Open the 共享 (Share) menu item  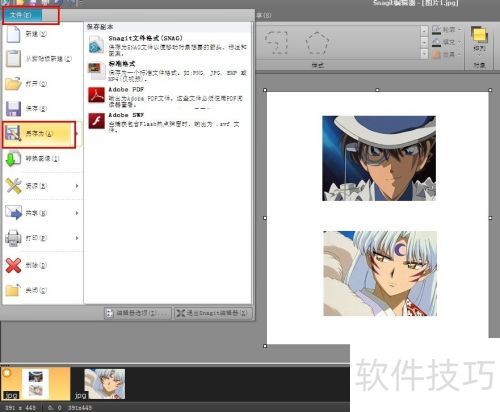[42, 213]
